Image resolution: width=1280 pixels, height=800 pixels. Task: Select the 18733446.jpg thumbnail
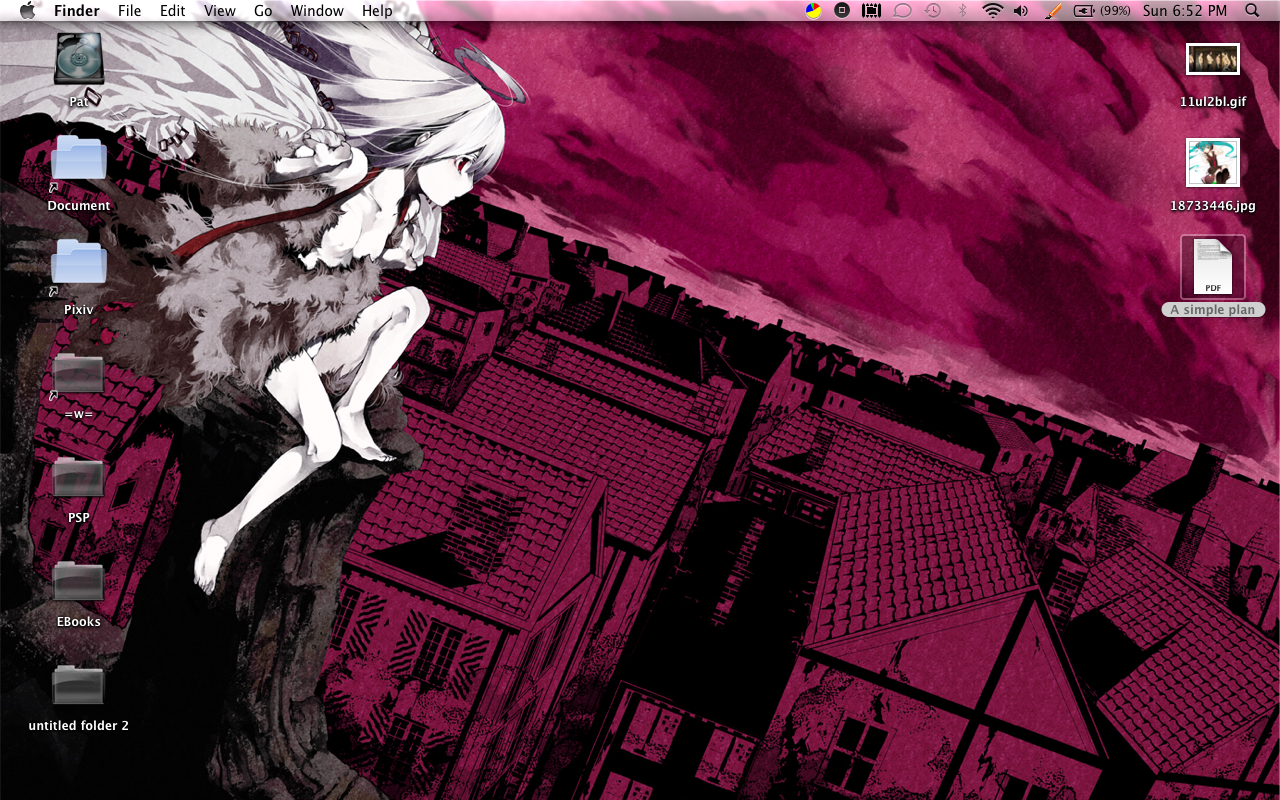coord(1213,163)
